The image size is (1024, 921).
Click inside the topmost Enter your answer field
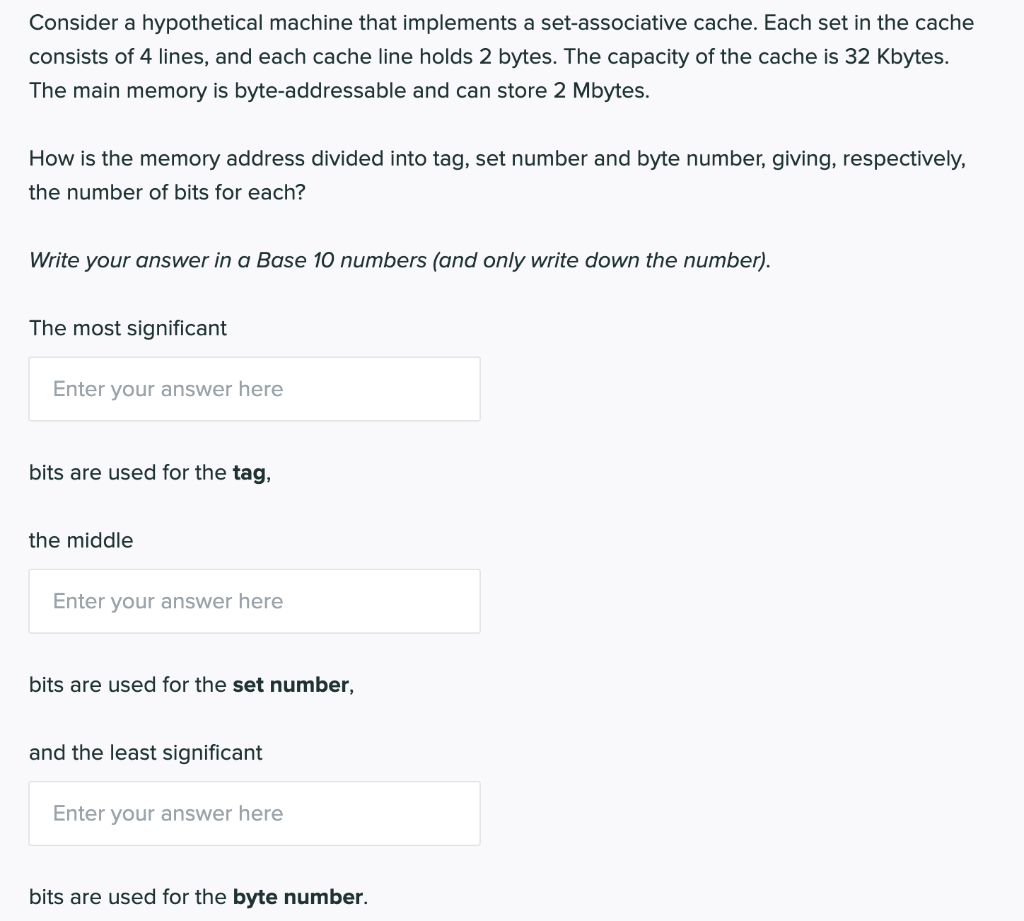click(254, 388)
